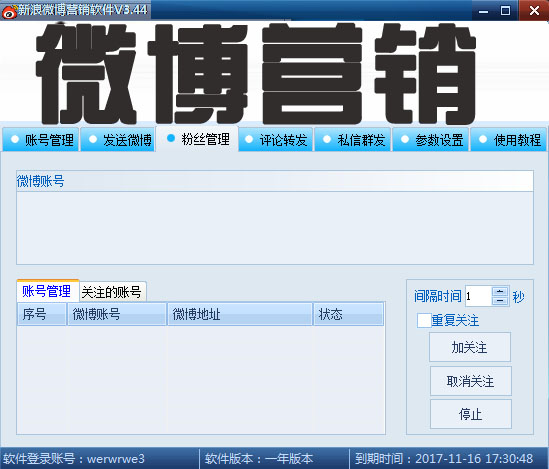Go to the 私信群发 tab
Image resolution: width=549 pixels, height=469 pixels.
353,140
